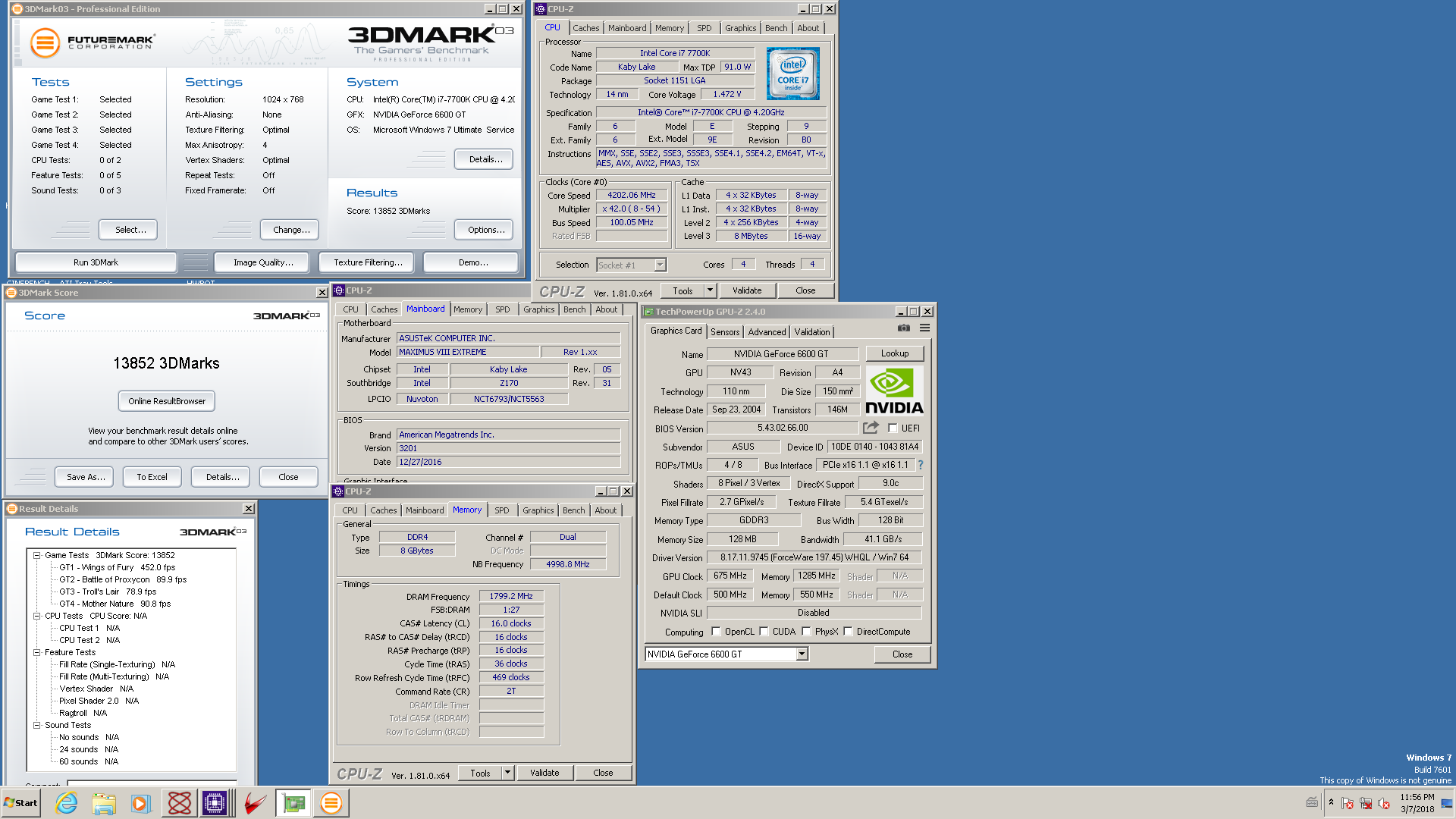This screenshot has width=1456, height=819.
Task: Click the network disconnected tray icon
Action: pyautogui.click(x=1366, y=803)
